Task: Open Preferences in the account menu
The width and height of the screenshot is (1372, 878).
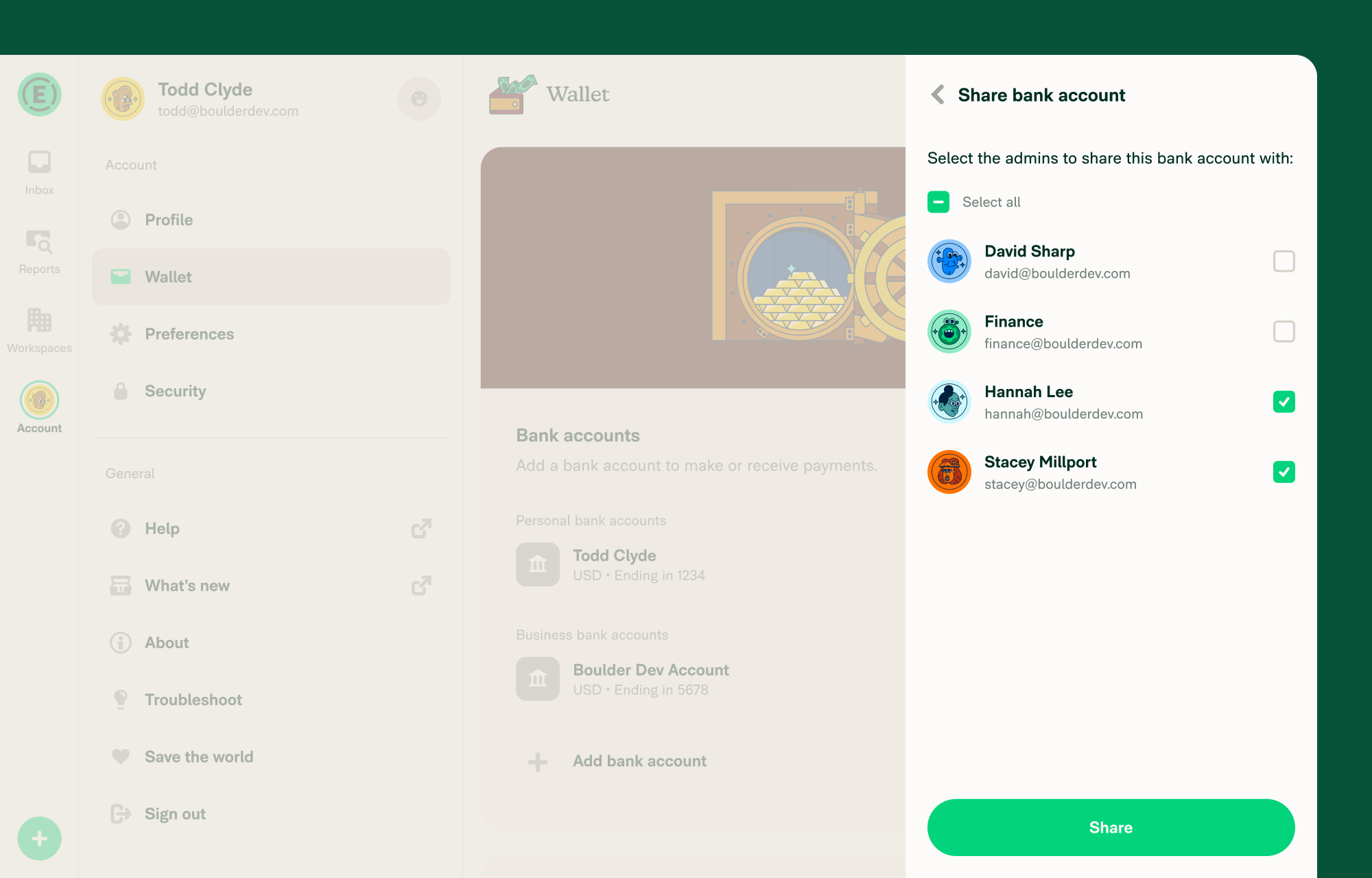Action: click(x=189, y=334)
